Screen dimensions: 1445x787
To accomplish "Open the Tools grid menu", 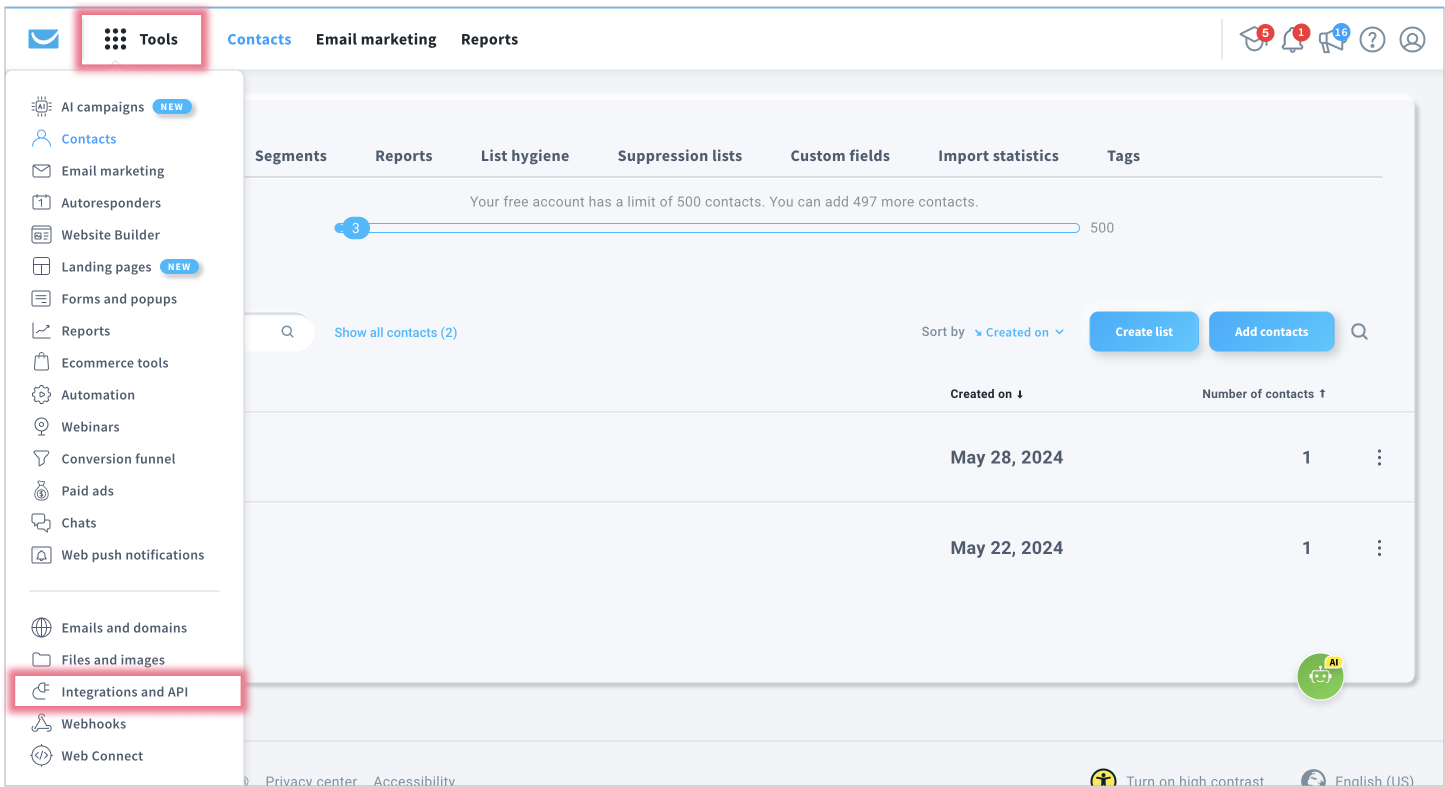I will (x=141, y=39).
